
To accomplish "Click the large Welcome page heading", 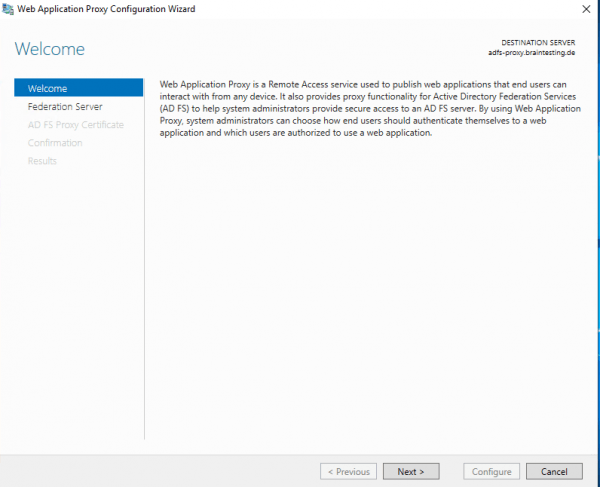I will pyautogui.click(x=50, y=49).
